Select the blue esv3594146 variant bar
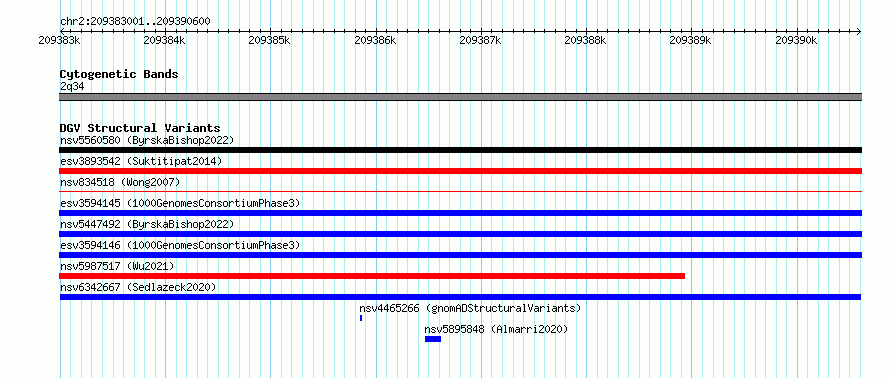This screenshot has height=378, width=890. tap(460, 255)
